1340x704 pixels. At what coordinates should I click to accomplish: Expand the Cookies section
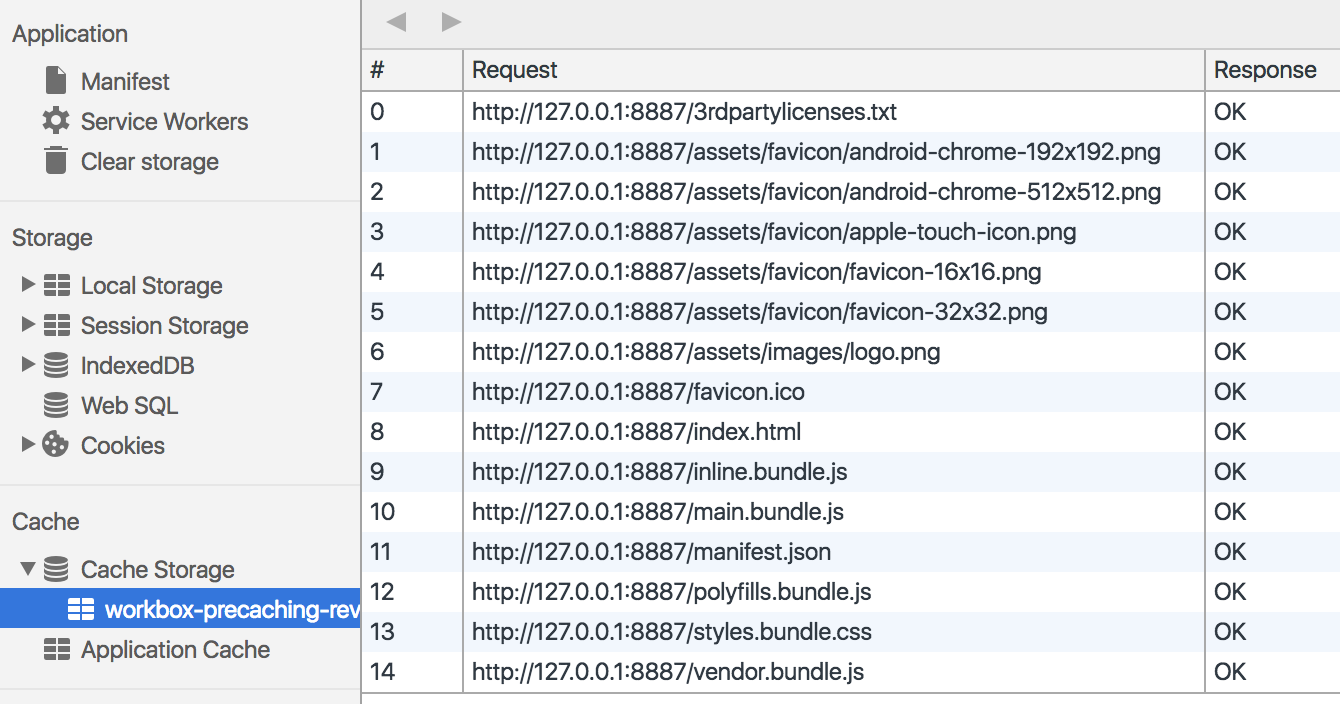click(27, 445)
